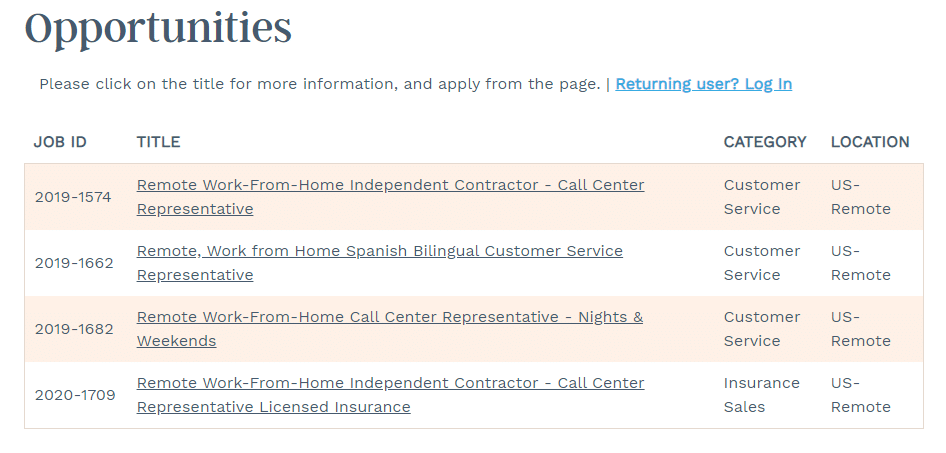The width and height of the screenshot is (946, 453).
Task: Click Customer Service category in the 2019-1682 row
Action: (761, 329)
